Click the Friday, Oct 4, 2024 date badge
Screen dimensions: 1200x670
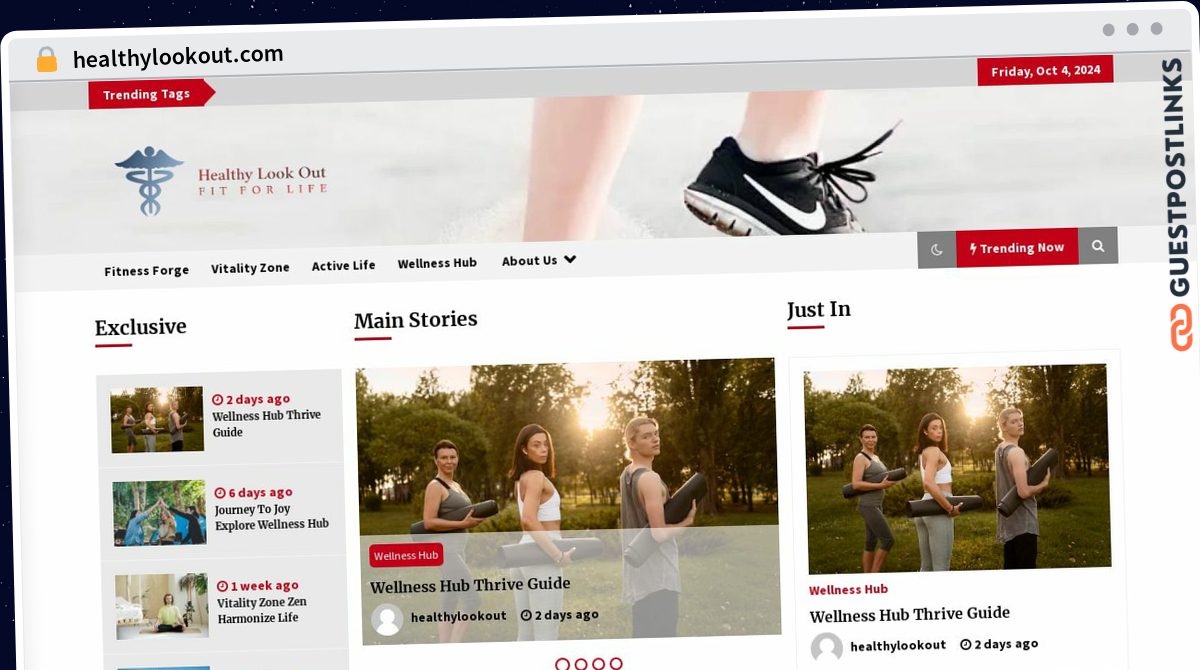tap(1045, 71)
